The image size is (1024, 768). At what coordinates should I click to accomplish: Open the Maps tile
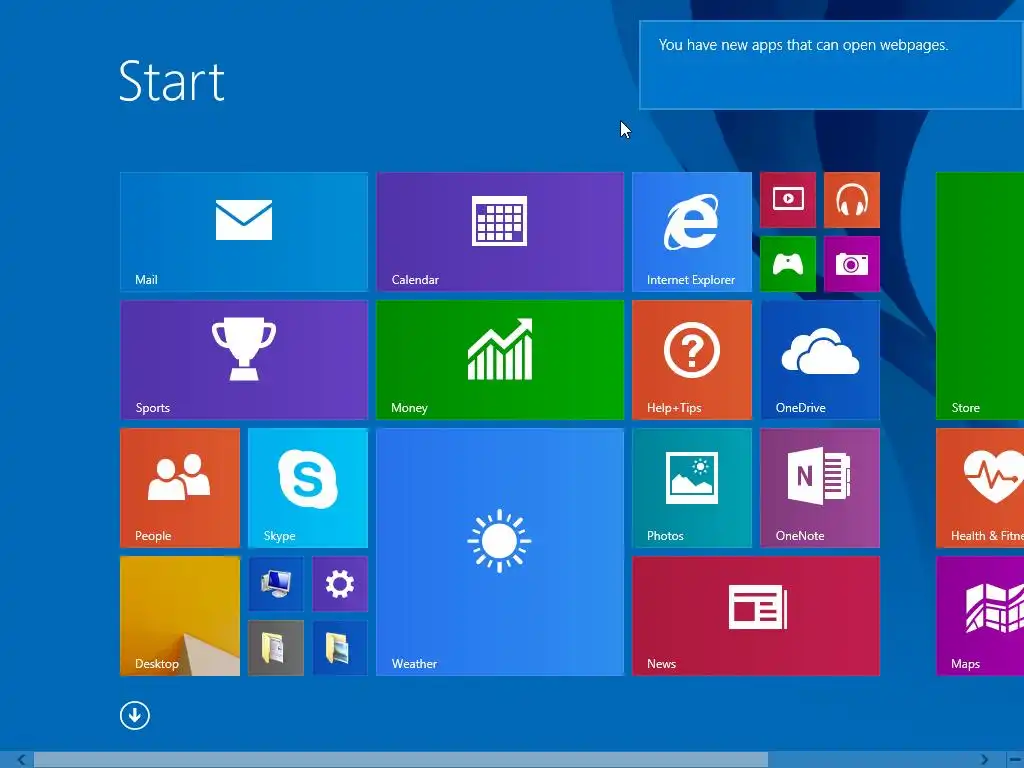(980, 615)
